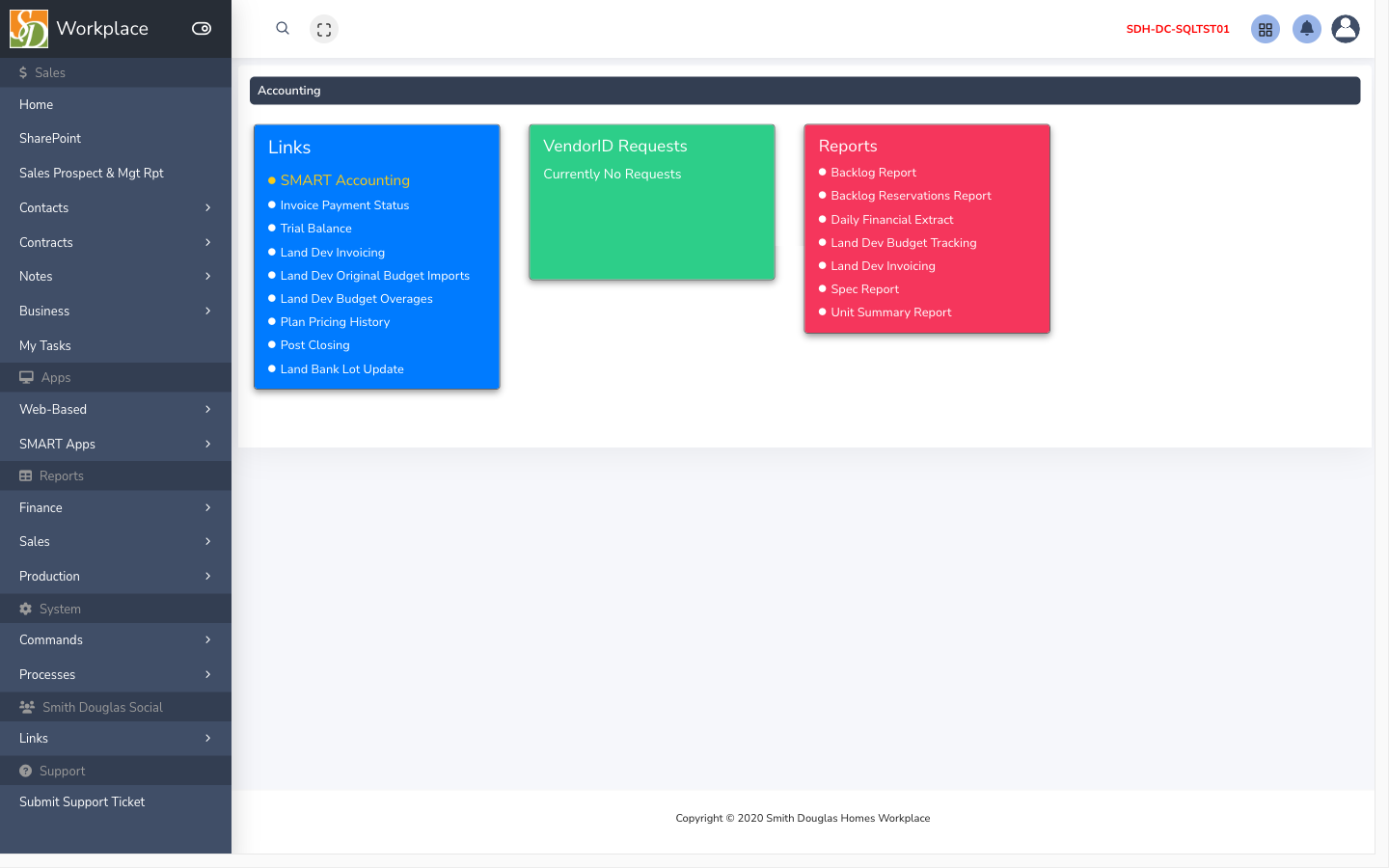Expand the Sales reports menu
1389x868 pixels.
[x=116, y=542]
